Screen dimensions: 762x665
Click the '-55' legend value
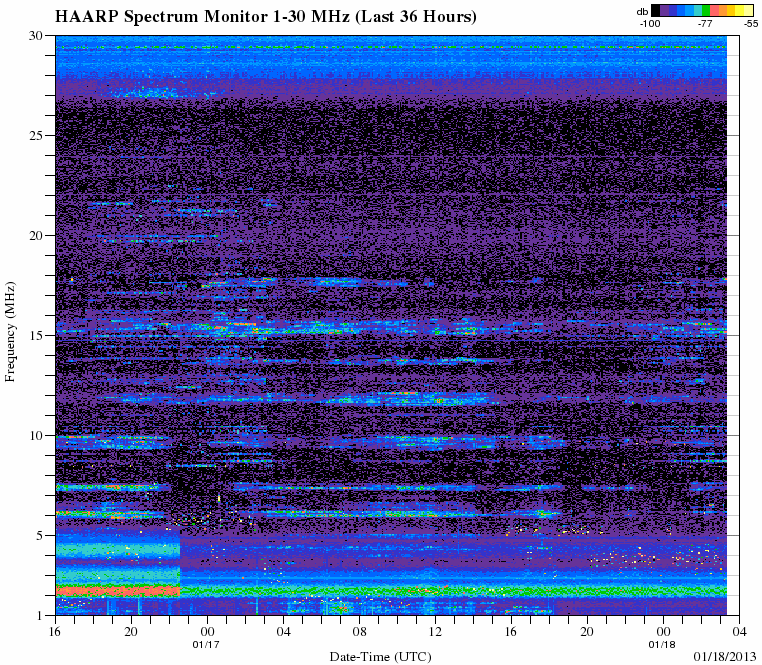click(751, 23)
